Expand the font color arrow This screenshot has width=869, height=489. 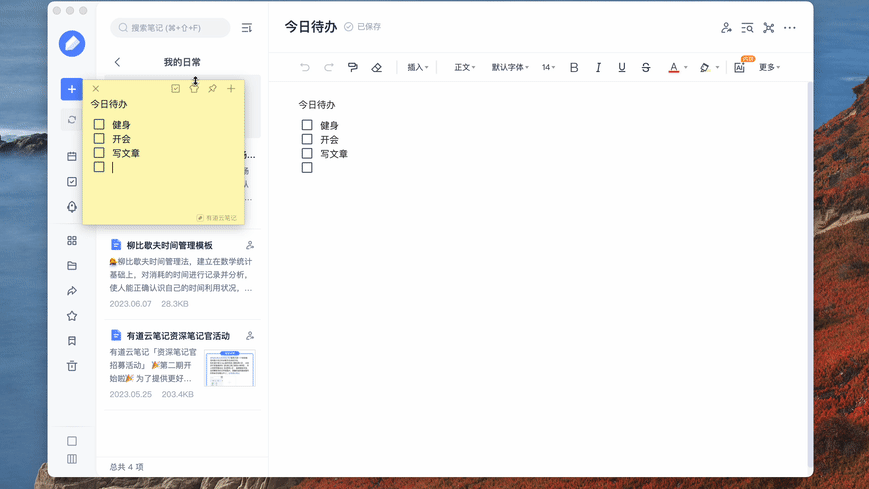pyautogui.click(x=686, y=67)
